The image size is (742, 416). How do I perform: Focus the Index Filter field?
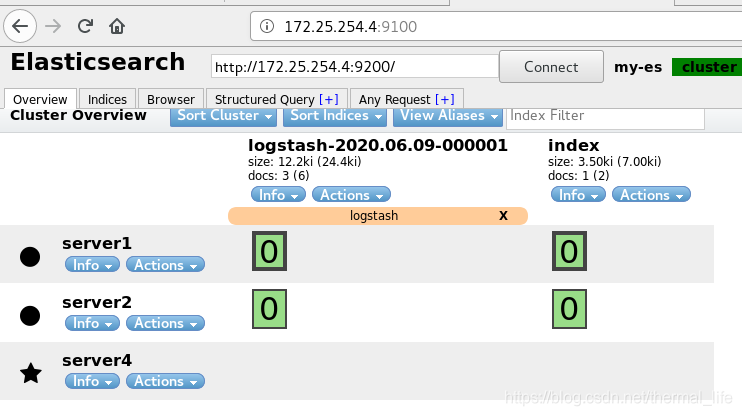[x=605, y=117]
